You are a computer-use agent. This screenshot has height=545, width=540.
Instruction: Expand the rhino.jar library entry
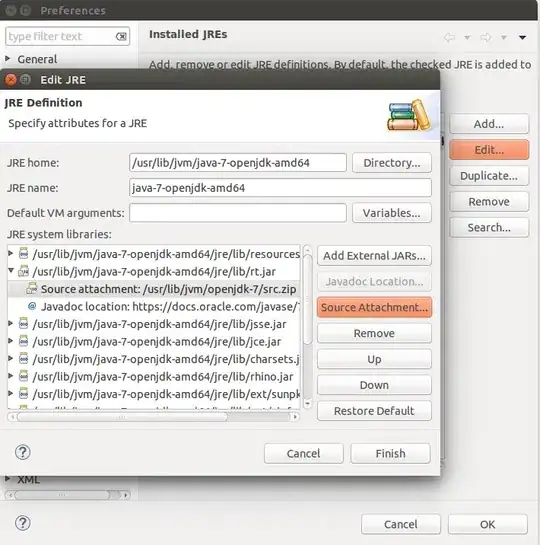(10, 376)
